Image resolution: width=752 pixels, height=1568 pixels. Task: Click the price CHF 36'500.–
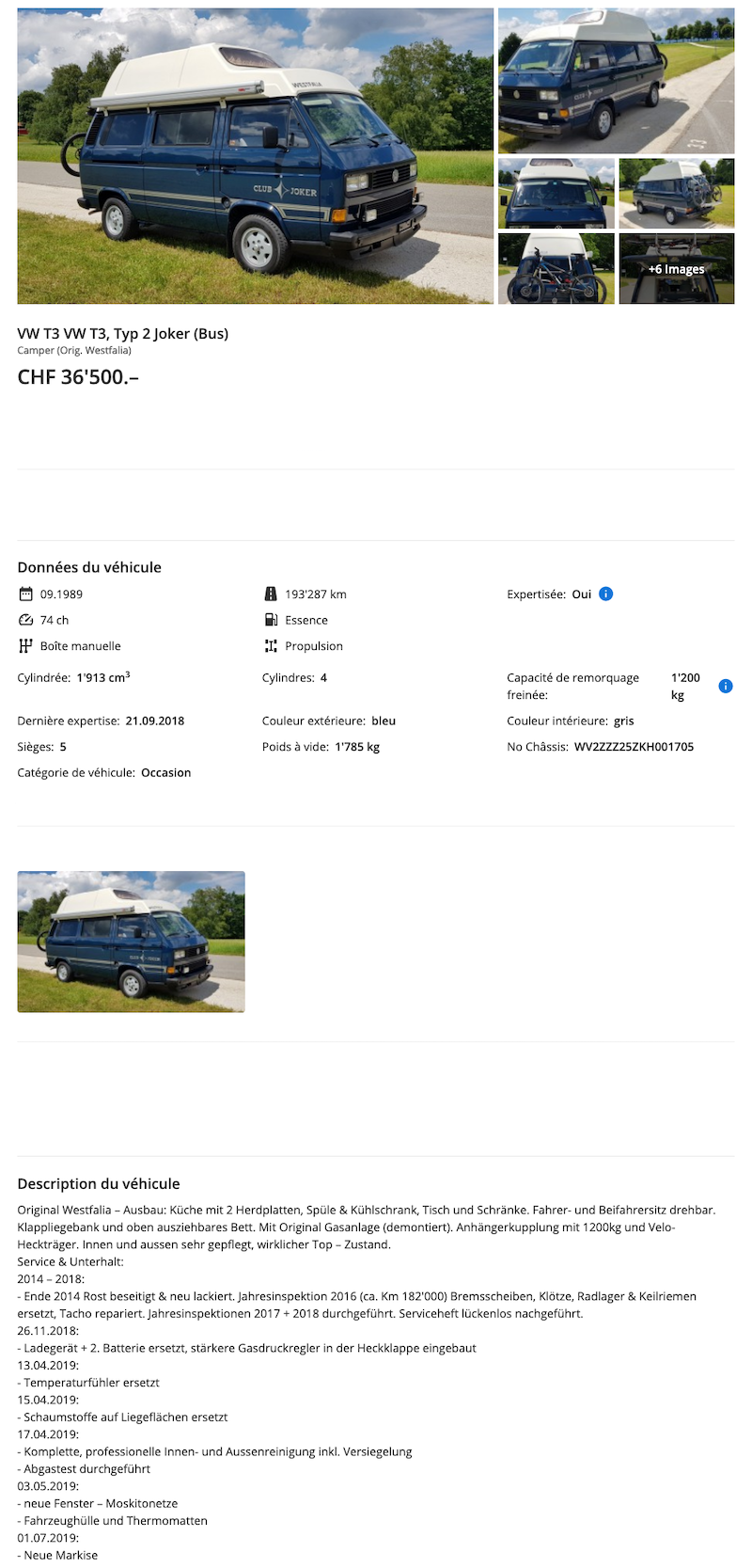(x=78, y=377)
